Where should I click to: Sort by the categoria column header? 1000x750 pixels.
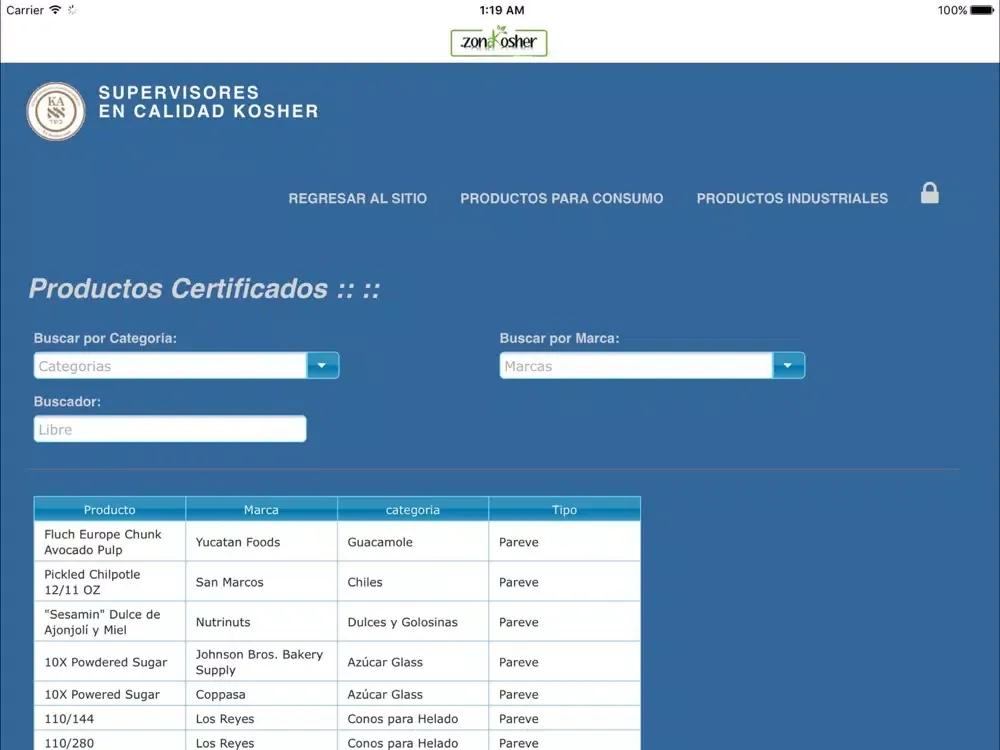coord(413,510)
